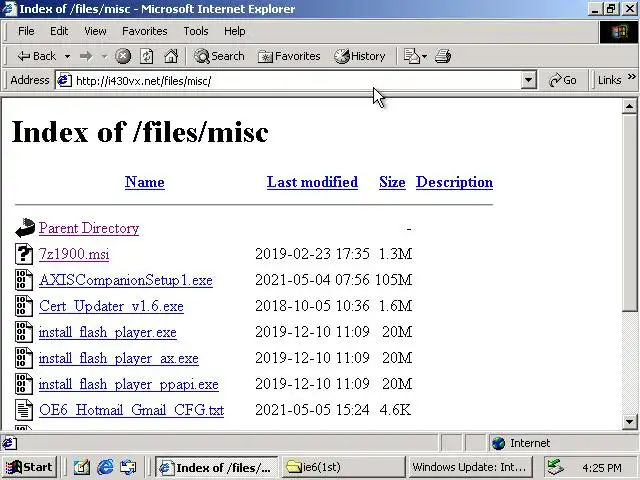This screenshot has height=480, width=640.
Task: Open the Tools menu
Action: point(196,31)
